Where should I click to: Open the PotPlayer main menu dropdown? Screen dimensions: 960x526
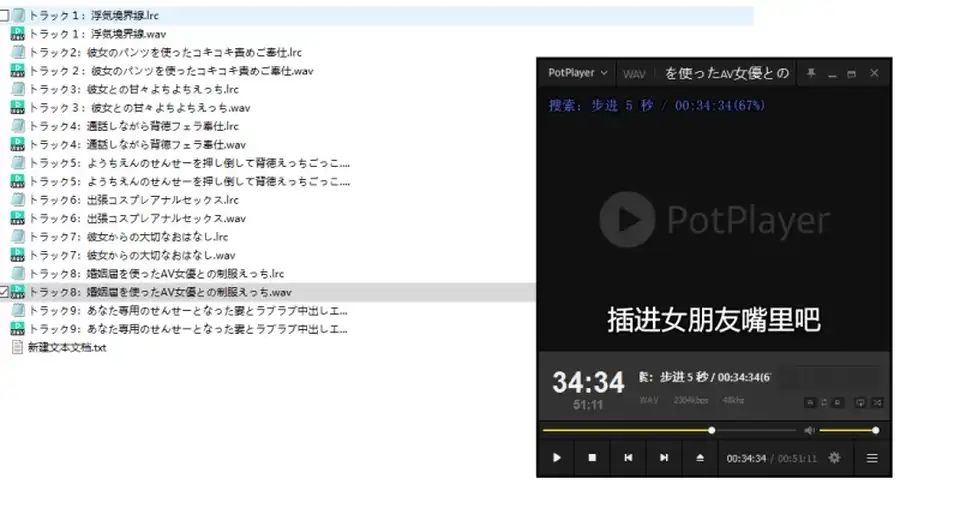[577, 73]
